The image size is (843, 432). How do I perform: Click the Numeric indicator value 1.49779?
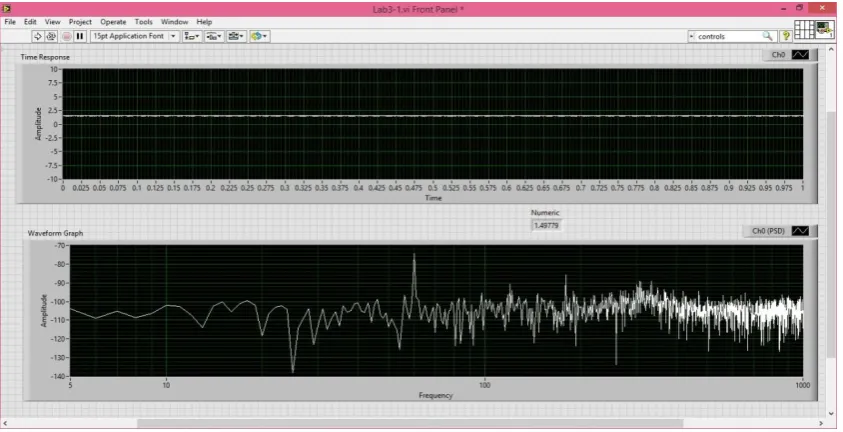(546, 226)
